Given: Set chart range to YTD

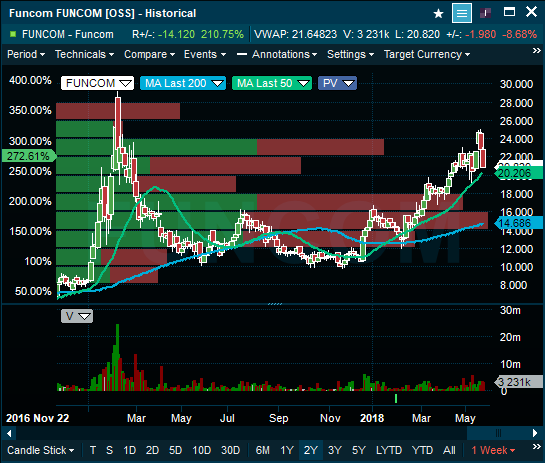Looking at the screenshot, I should (422, 450).
